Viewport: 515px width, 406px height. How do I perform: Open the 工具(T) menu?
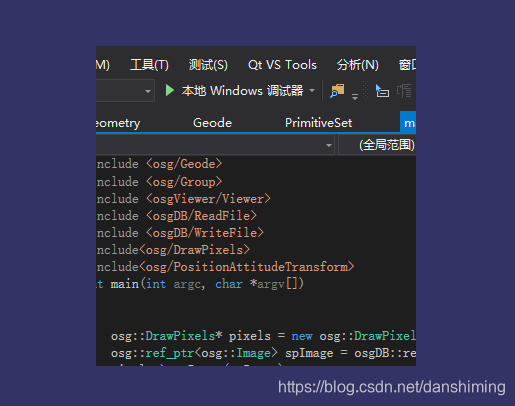point(149,65)
